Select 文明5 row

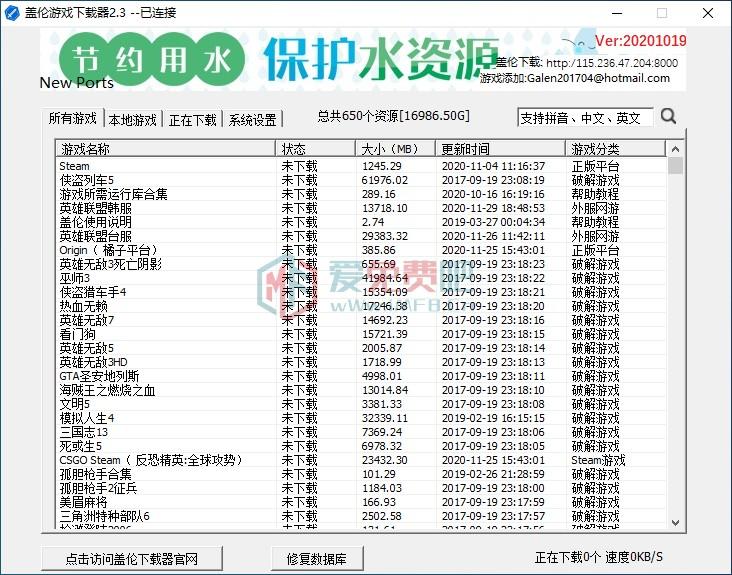coord(361,404)
